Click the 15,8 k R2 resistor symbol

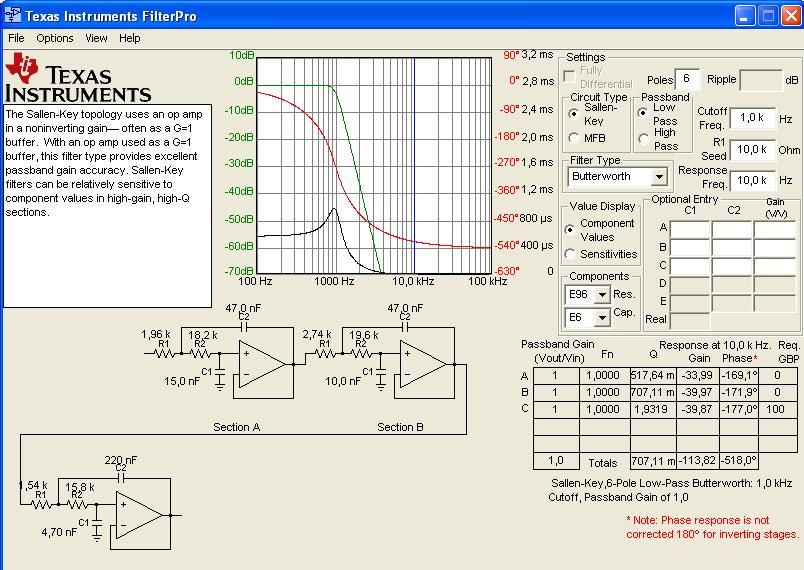click(x=77, y=504)
